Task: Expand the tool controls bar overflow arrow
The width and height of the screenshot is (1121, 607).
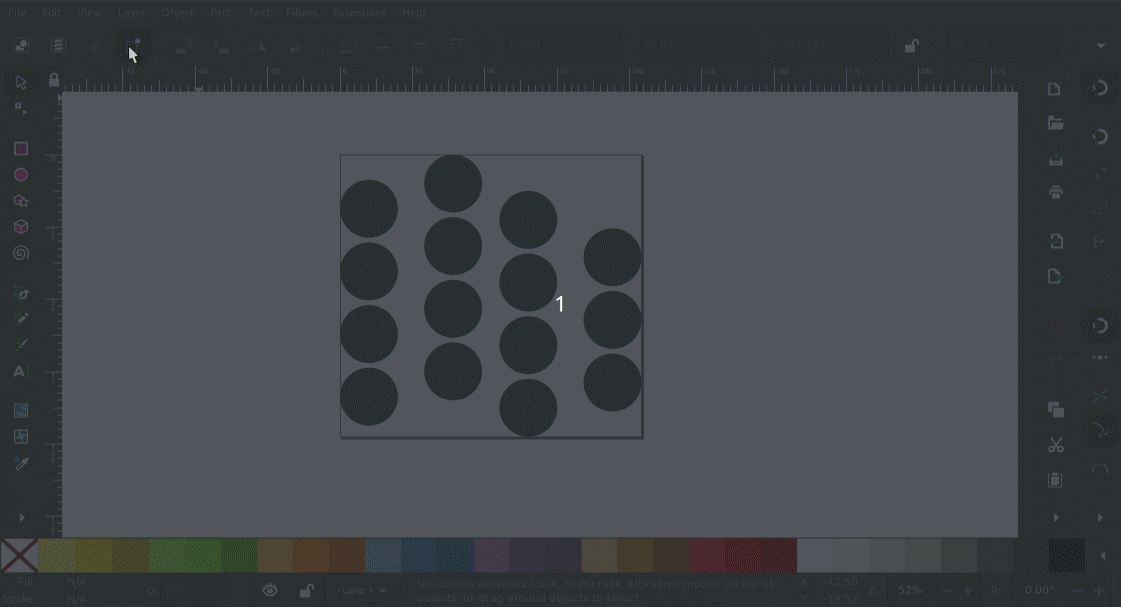Action: click(1101, 46)
